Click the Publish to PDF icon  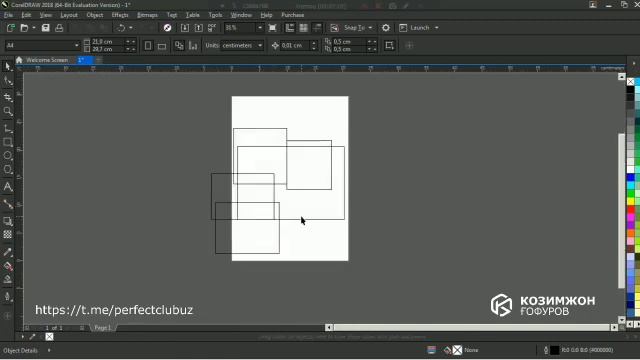[x=212, y=28]
